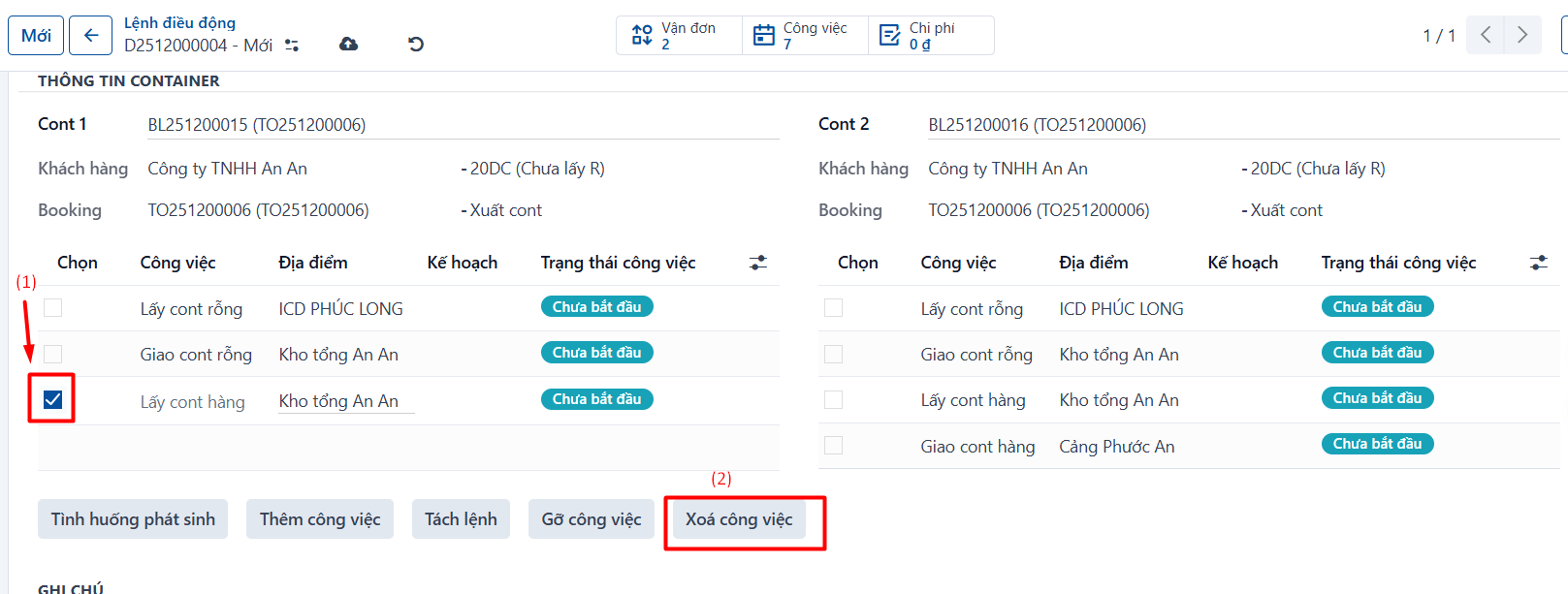Screen dimensions: 1568x594
Task: Click the undo discard changes icon
Action: click(416, 44)
